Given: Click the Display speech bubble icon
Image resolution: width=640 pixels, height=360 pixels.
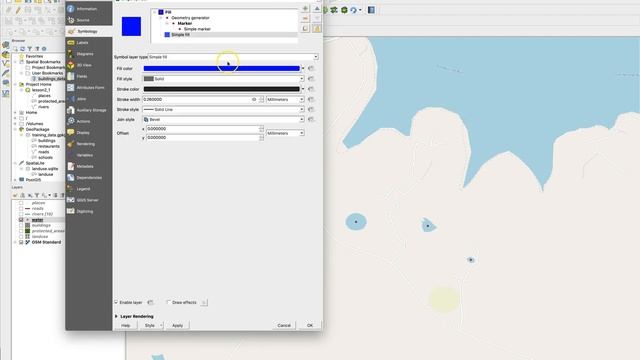Looking at the screenshot, I should click(71, 133).
